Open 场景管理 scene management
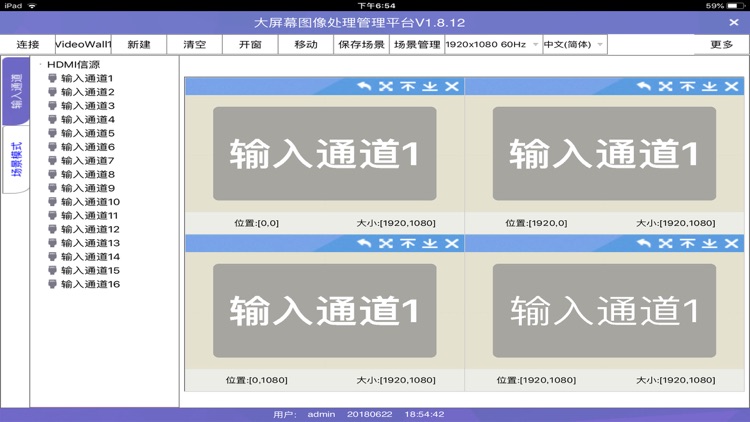The image size is (750, 422). click(x=417, y=44)
